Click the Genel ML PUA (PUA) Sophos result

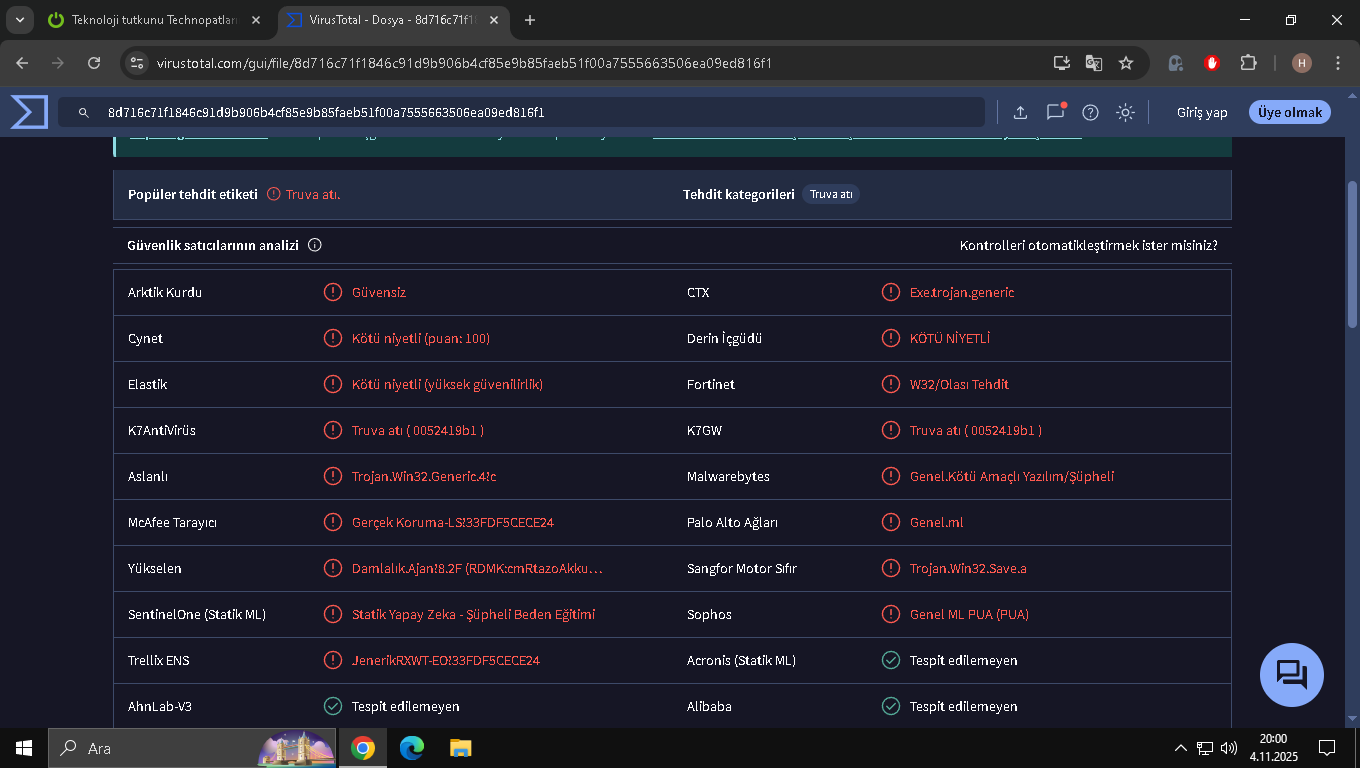pyautogui.click(x=969, y=614)
